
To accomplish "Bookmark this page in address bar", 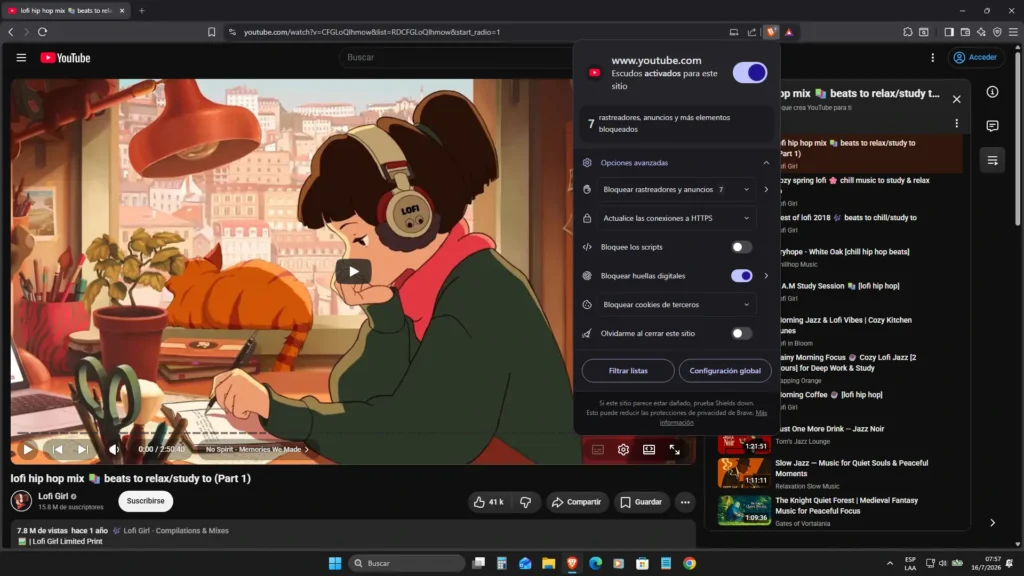I will pyautogui.click(x=212, y=32).
